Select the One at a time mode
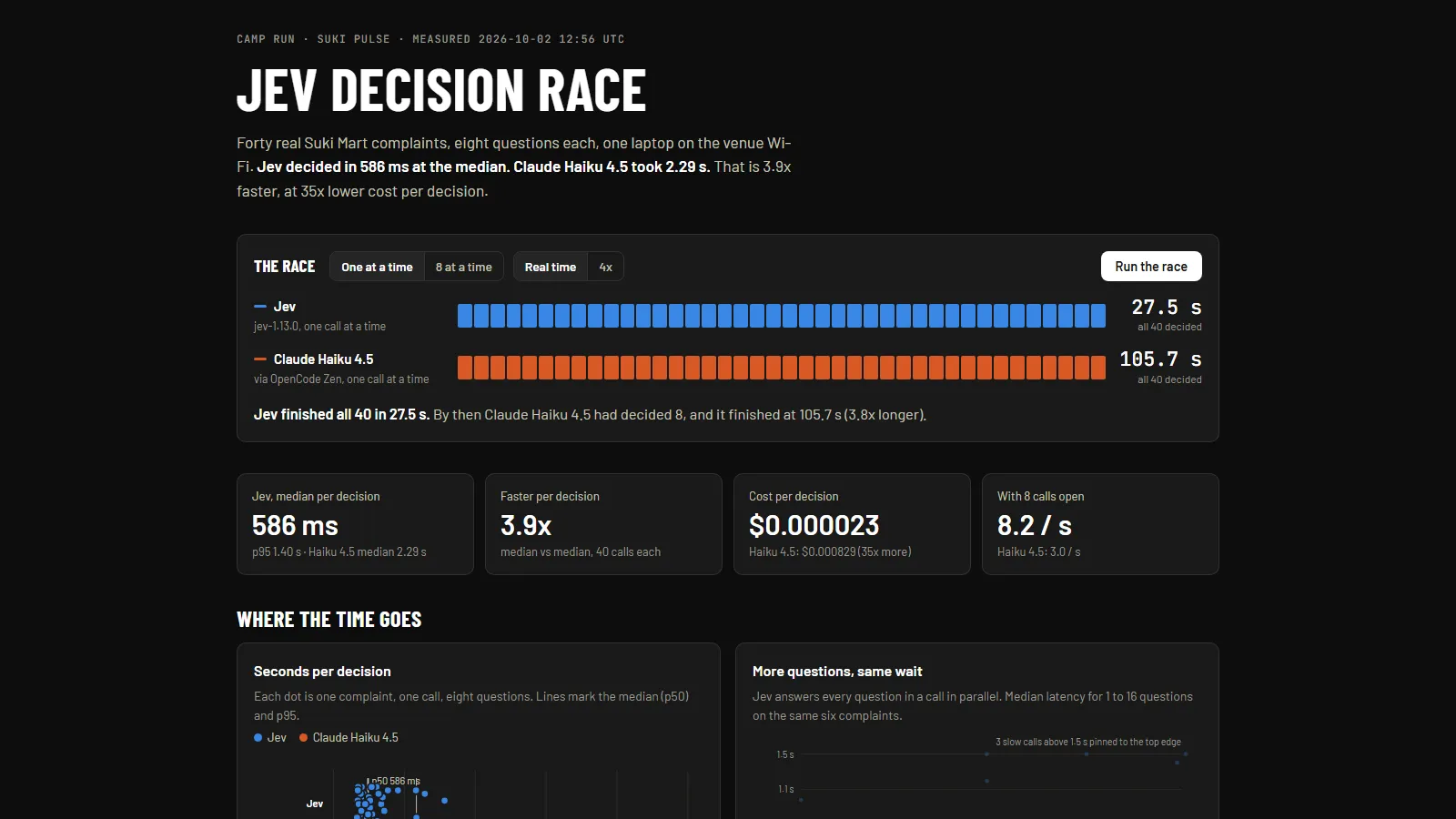1456x819 pixels. click(377, 267)
